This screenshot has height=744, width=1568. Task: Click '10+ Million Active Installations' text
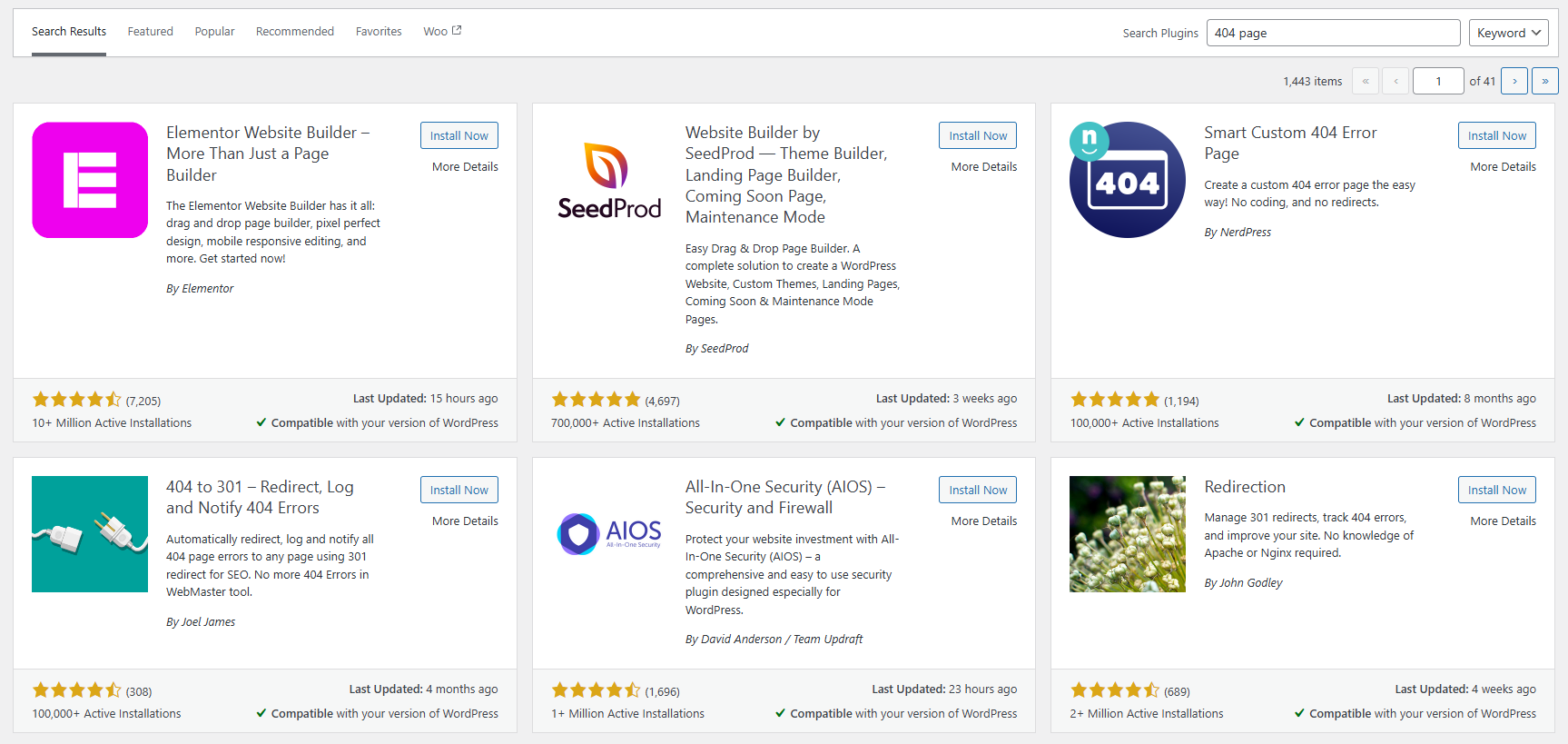tap(112, 423)
